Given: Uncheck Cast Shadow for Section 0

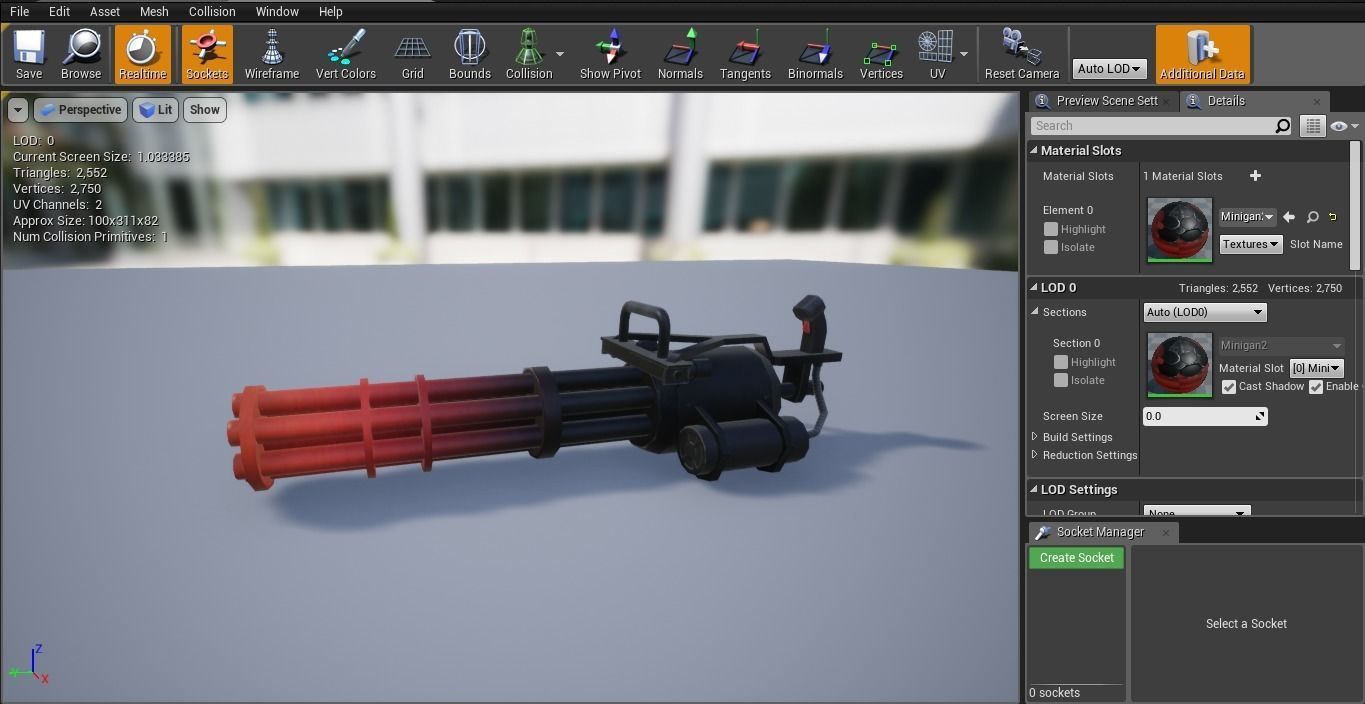Looking at the screenshot, I should point(1229,387).
